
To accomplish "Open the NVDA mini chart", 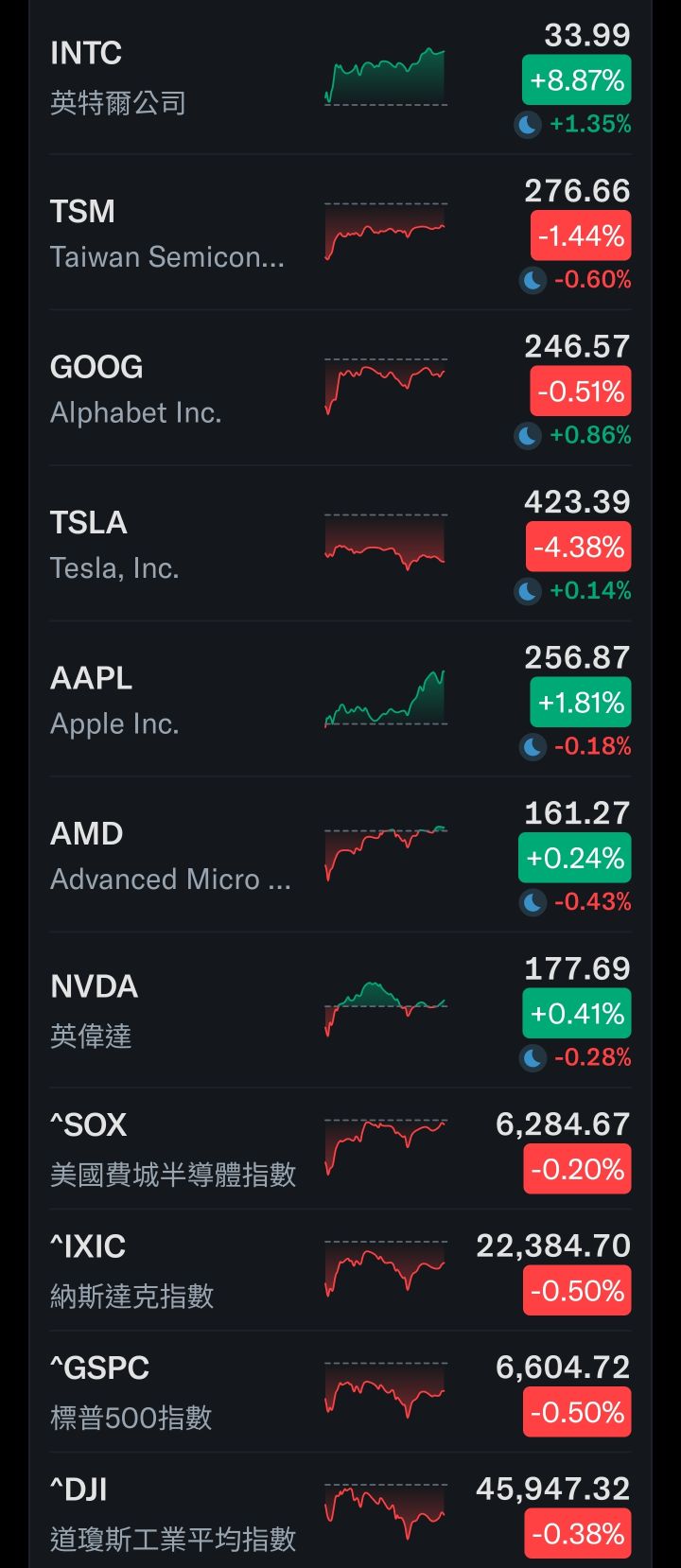I will click(x=385, y=1009).
